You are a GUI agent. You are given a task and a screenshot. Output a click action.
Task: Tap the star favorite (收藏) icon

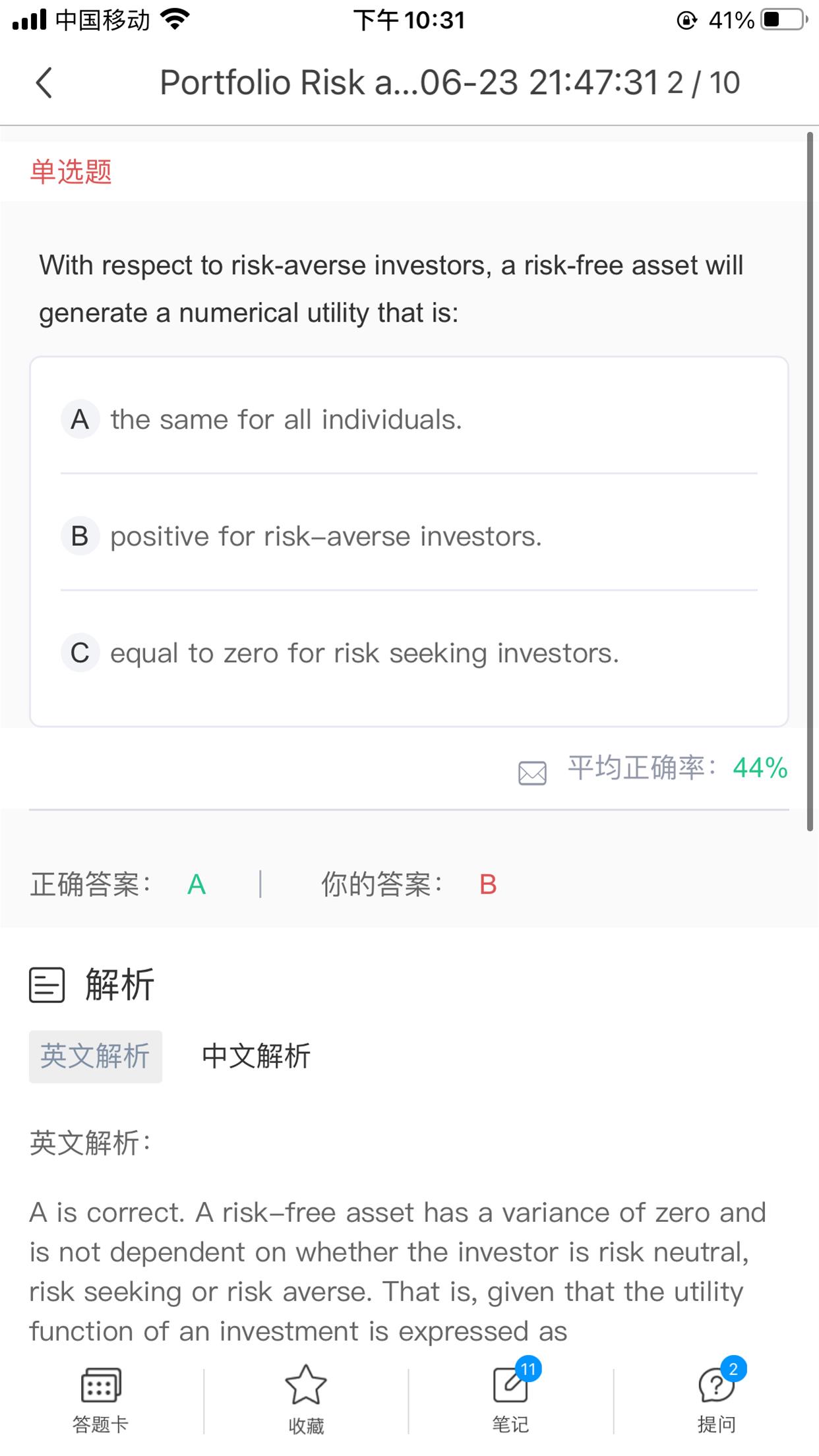(306, 1385)
